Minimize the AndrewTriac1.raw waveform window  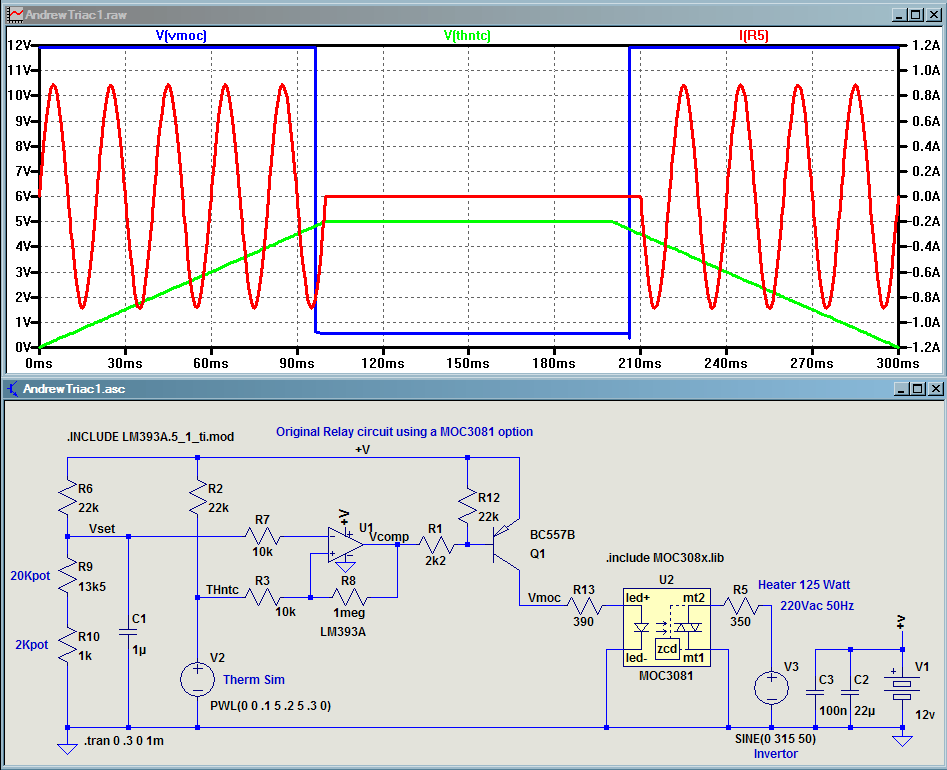900,15
